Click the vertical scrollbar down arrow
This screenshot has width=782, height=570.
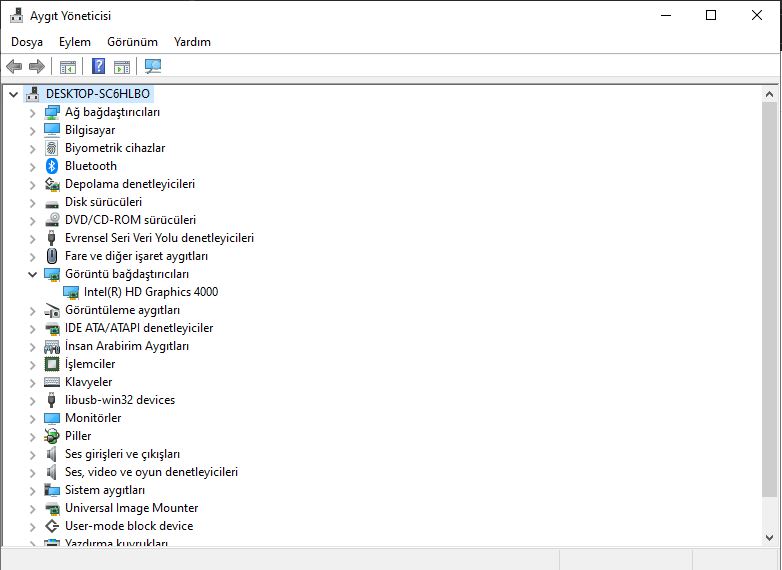pos(770,538)
